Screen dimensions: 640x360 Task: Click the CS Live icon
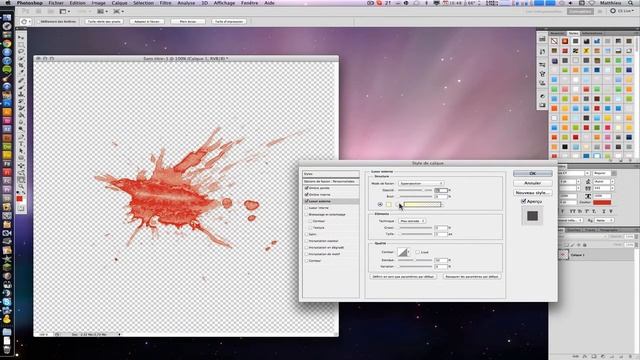(613, 11)
